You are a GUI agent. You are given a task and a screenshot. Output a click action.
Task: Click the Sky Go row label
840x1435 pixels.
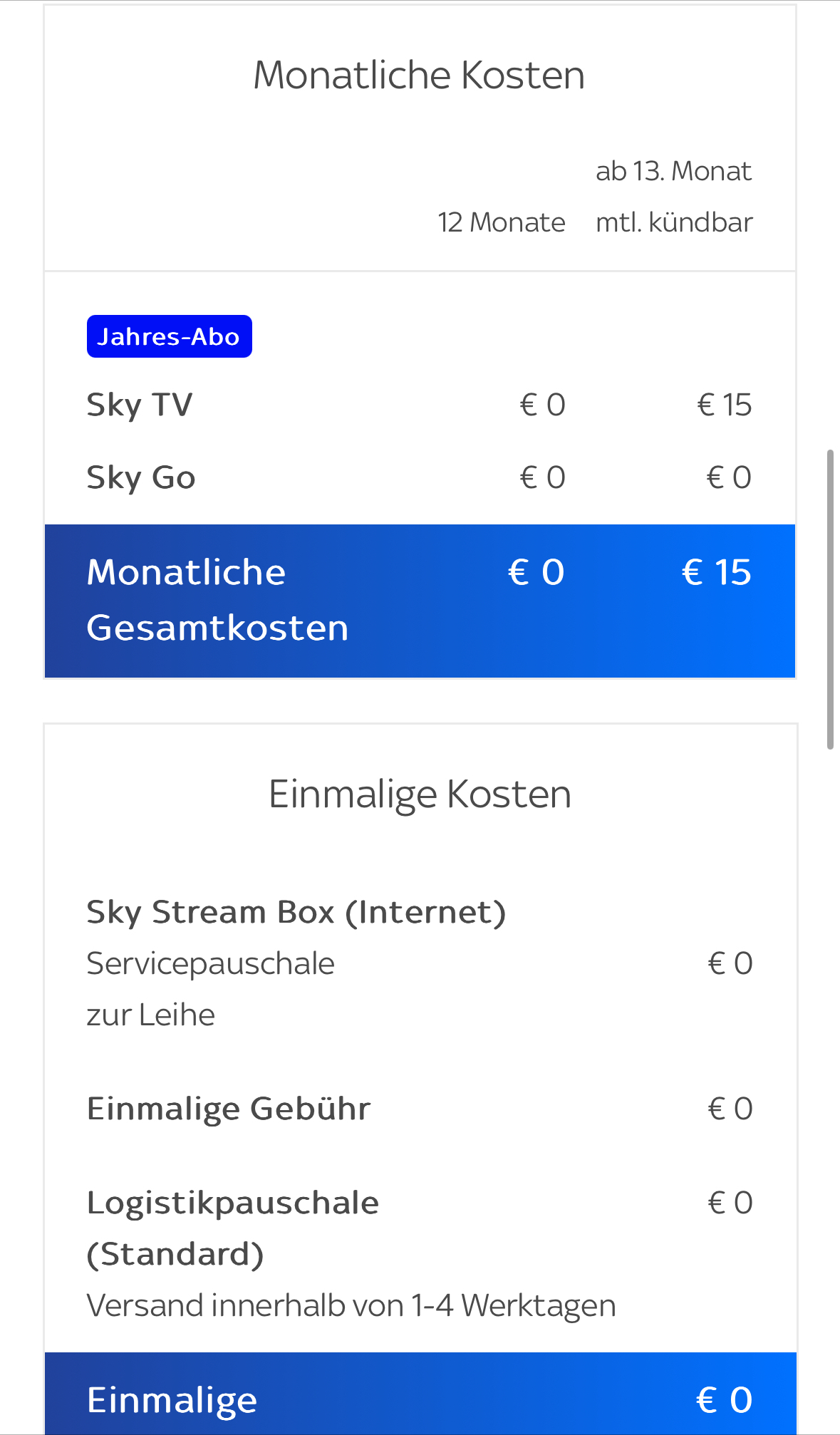141,477
